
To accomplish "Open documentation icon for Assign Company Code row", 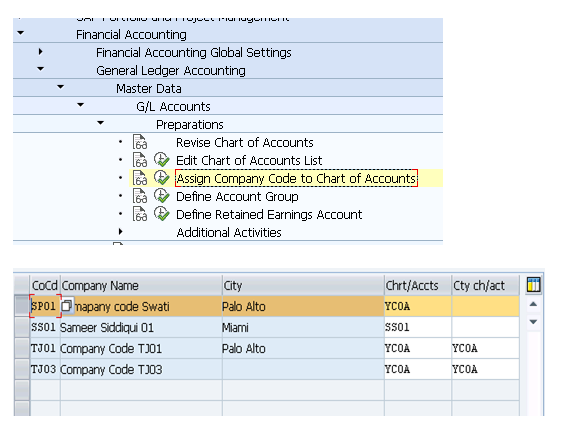I will 140,178.
